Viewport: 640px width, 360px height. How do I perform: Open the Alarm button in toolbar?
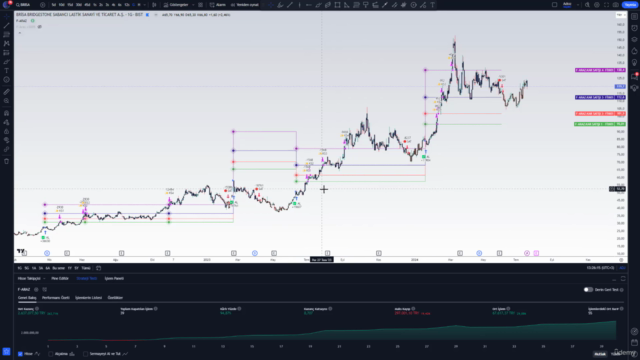218,5
